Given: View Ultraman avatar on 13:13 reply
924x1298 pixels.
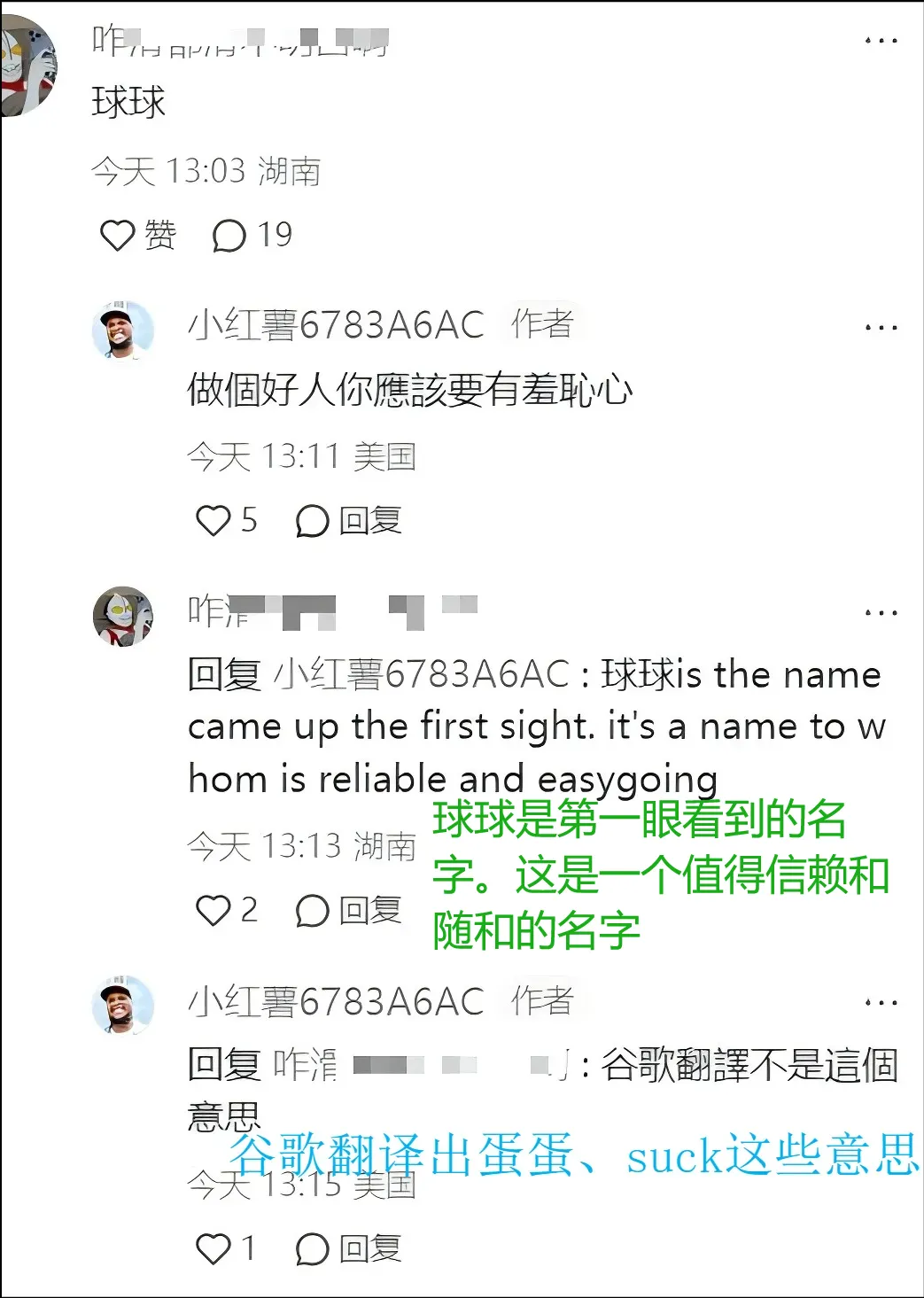Looking at the screenshot, I should [123, 616].
